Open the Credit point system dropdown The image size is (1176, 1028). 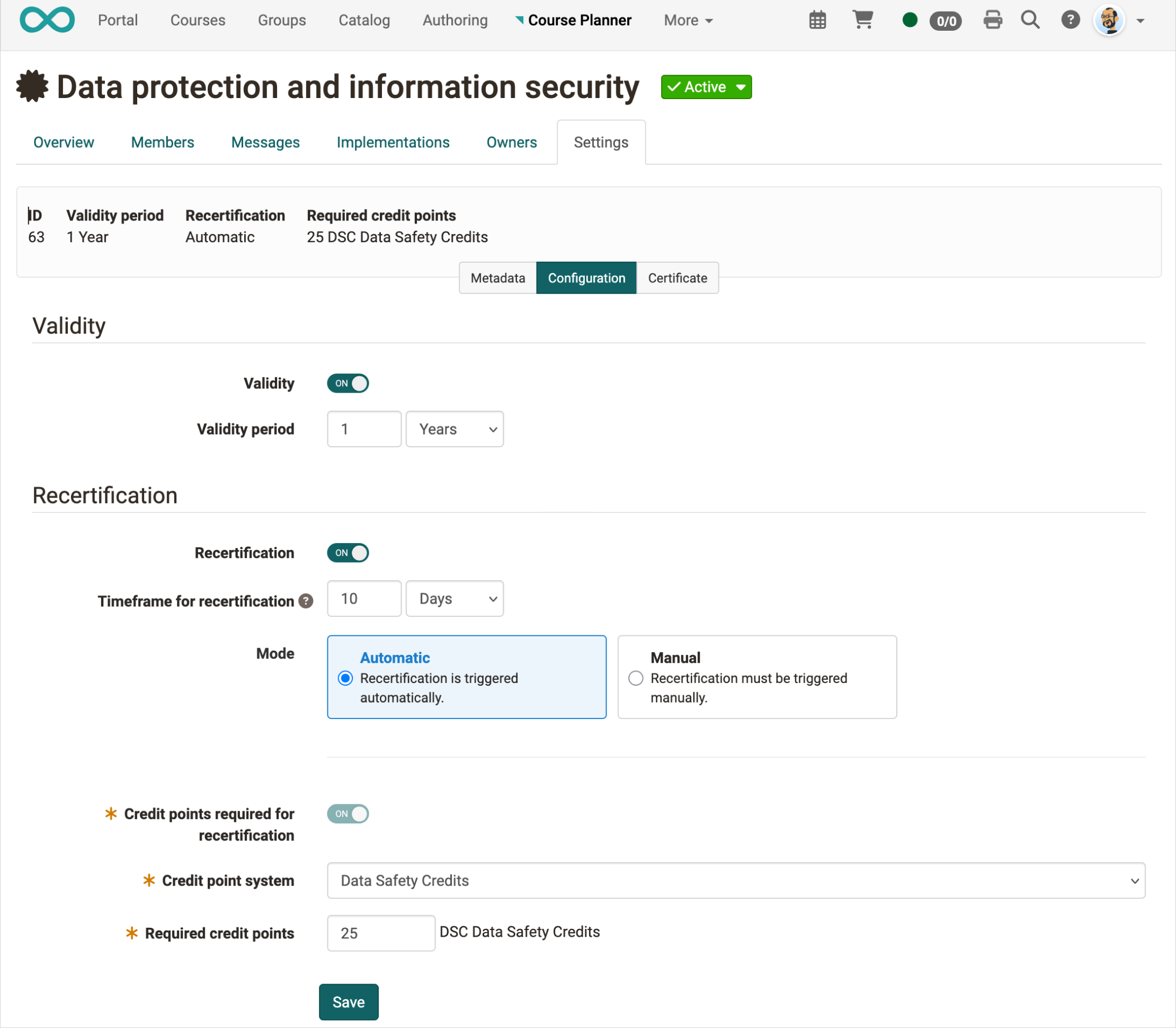[x=736, y=881]
